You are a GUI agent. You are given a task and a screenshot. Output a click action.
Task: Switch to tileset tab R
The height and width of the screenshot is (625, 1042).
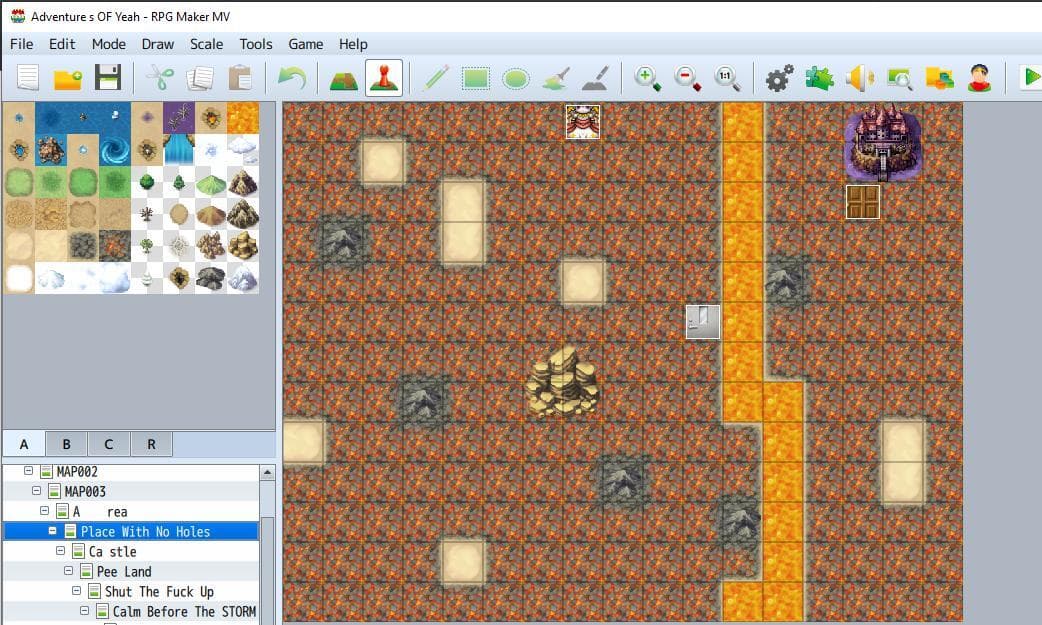[152, 444]
